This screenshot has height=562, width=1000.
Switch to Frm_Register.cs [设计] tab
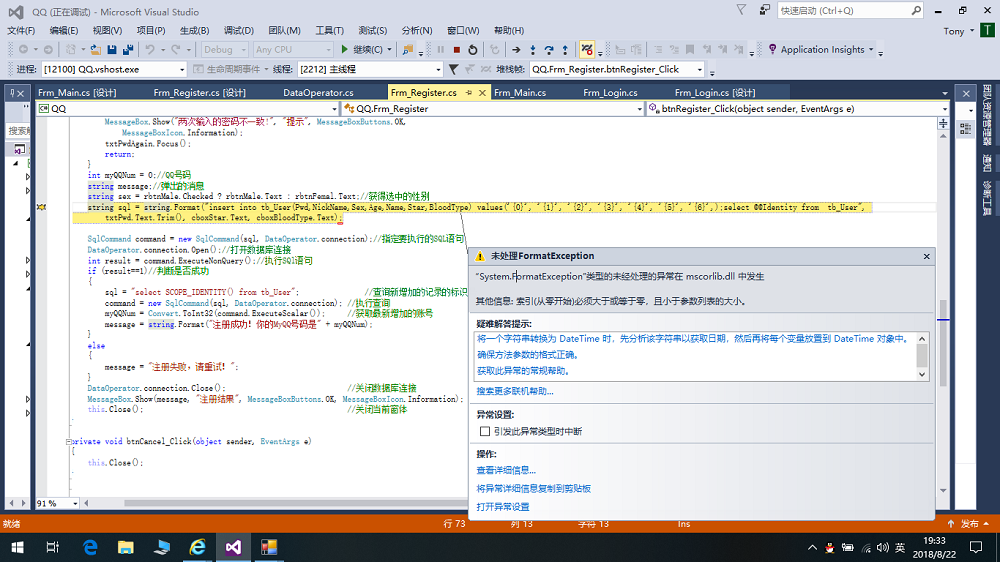tap(200, 93)
